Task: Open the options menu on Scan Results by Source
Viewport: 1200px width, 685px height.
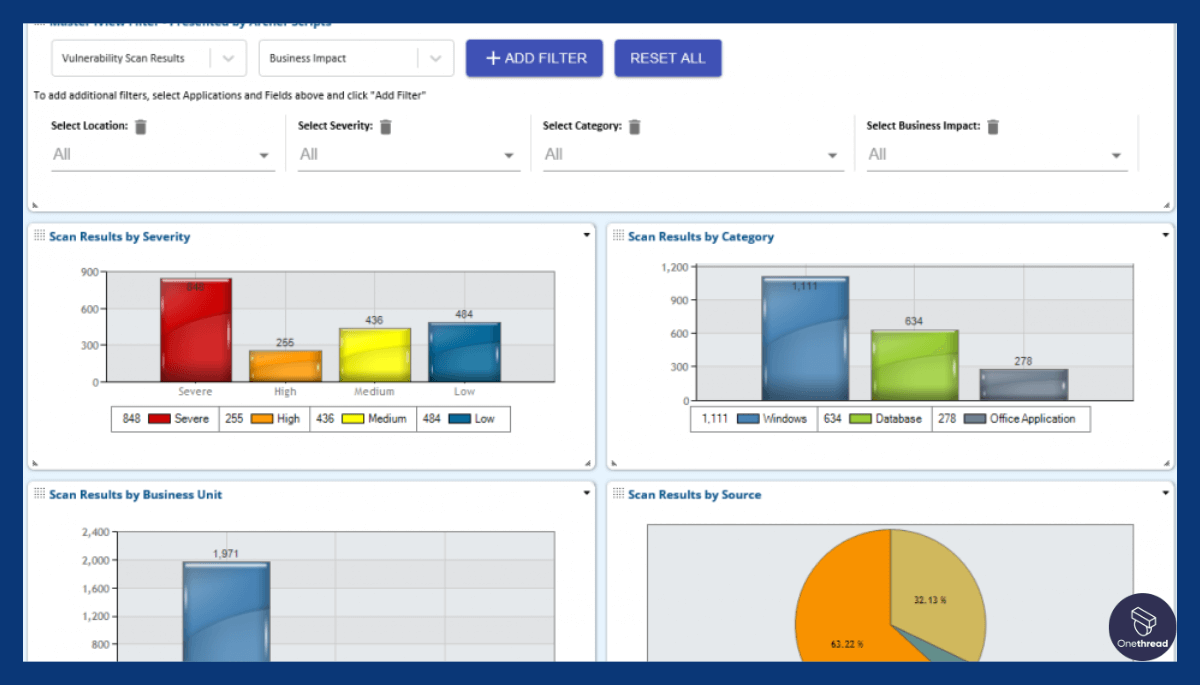Action: pos(1164,492)
